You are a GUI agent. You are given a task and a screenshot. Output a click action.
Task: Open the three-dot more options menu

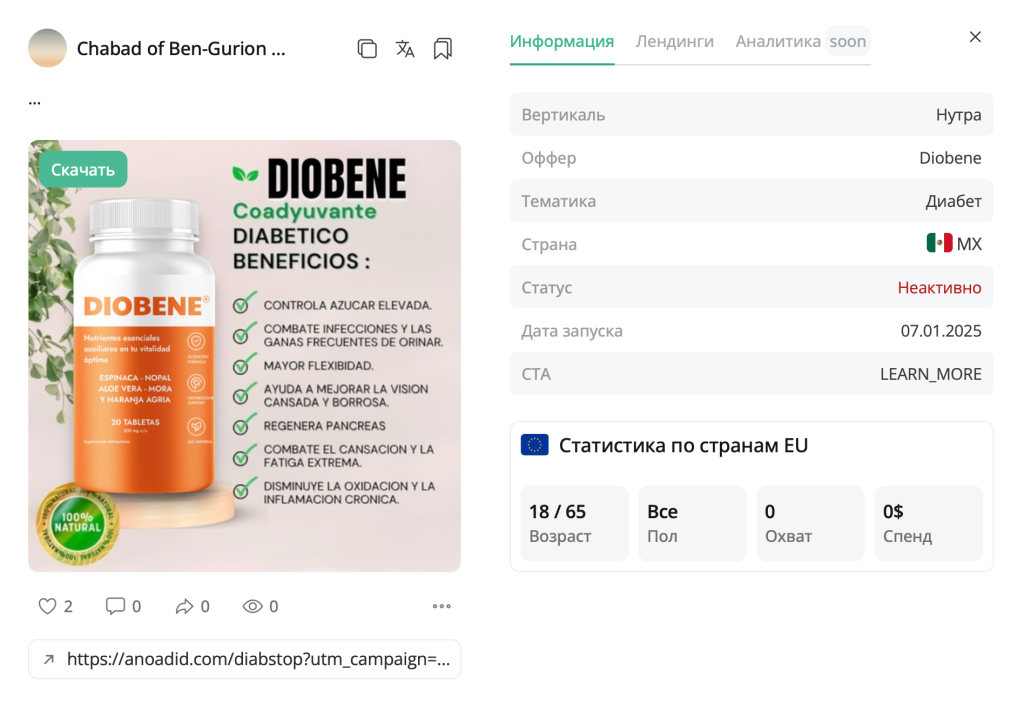(x=441, y=606)
